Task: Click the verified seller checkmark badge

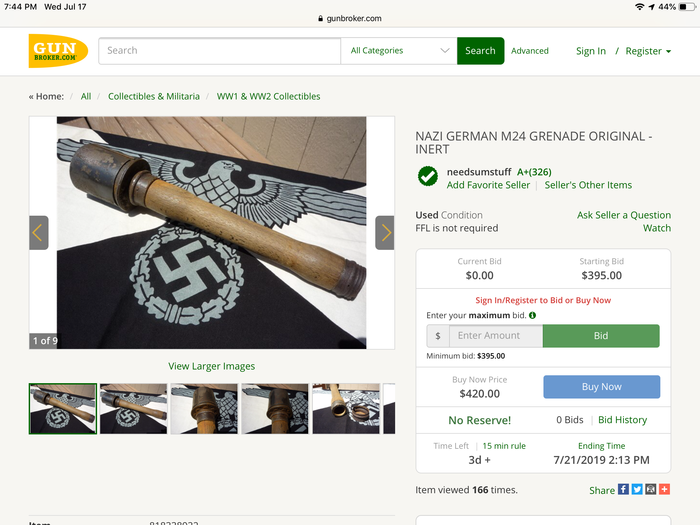Action: pyautogui.click(x=428, y=177)
